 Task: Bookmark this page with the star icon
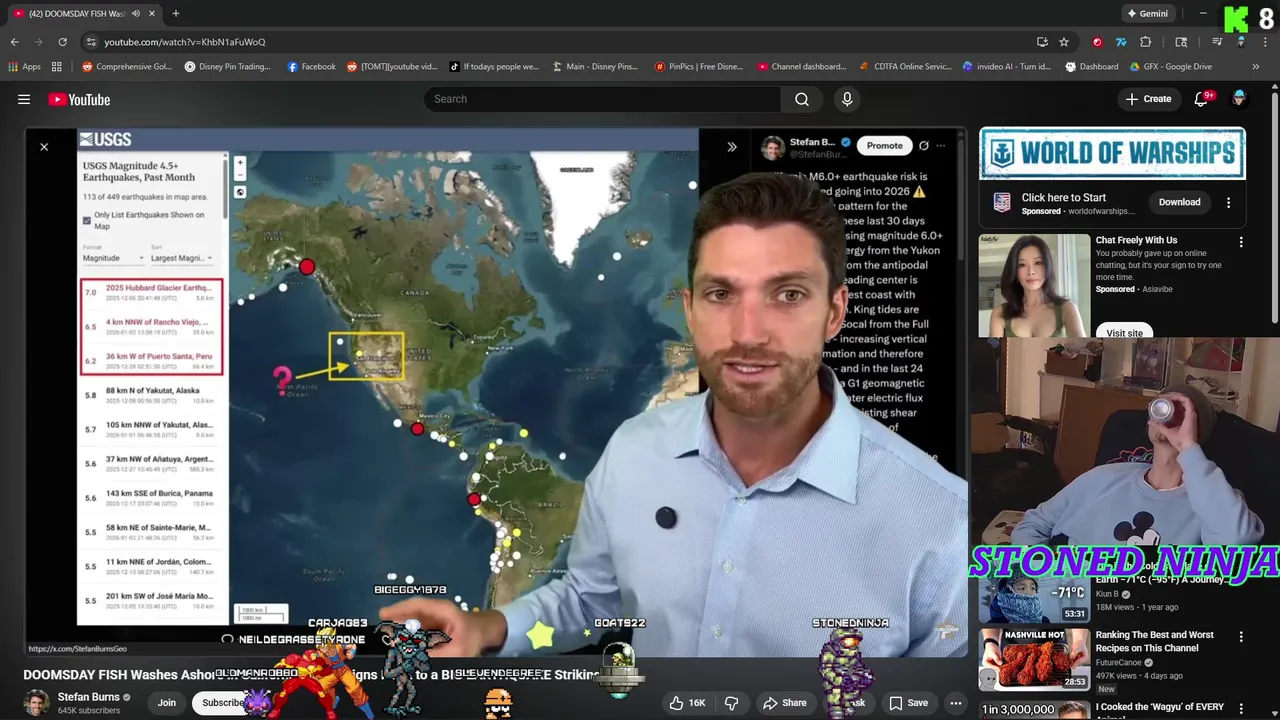coord(1064,42)
